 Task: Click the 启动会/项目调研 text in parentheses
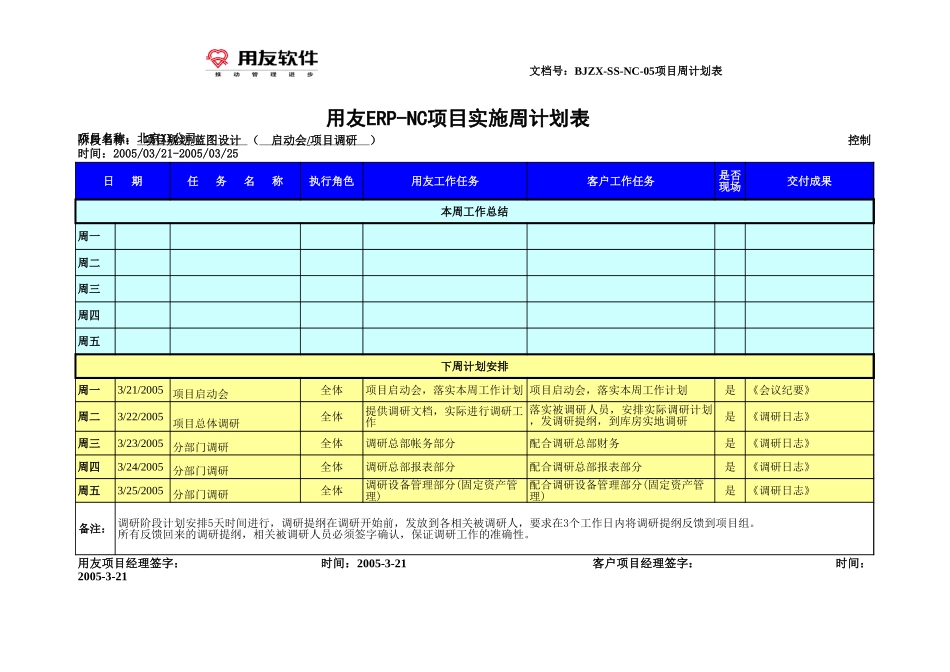314,140
